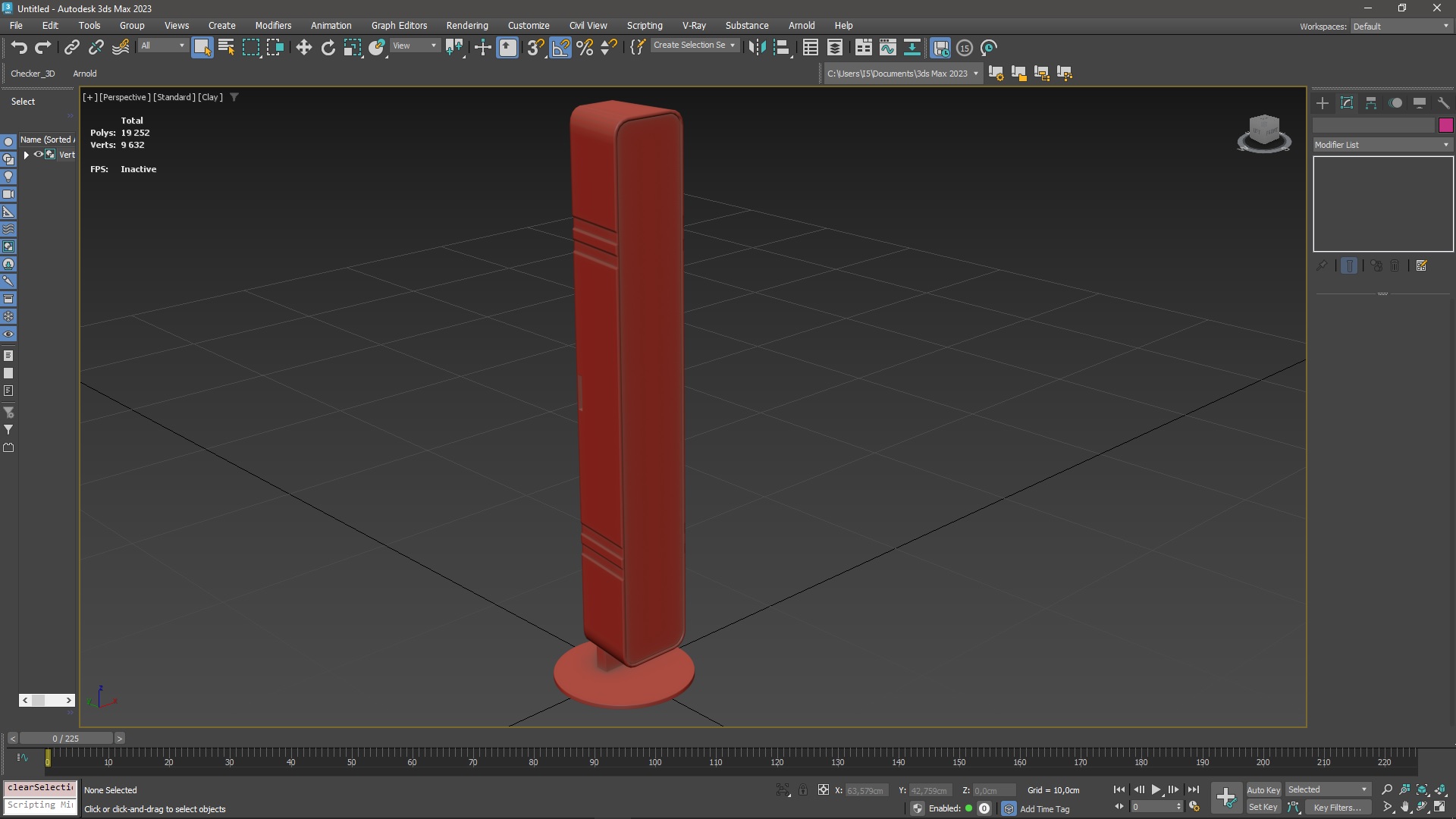Open the Layer Explorer icon

pos(834,47)
